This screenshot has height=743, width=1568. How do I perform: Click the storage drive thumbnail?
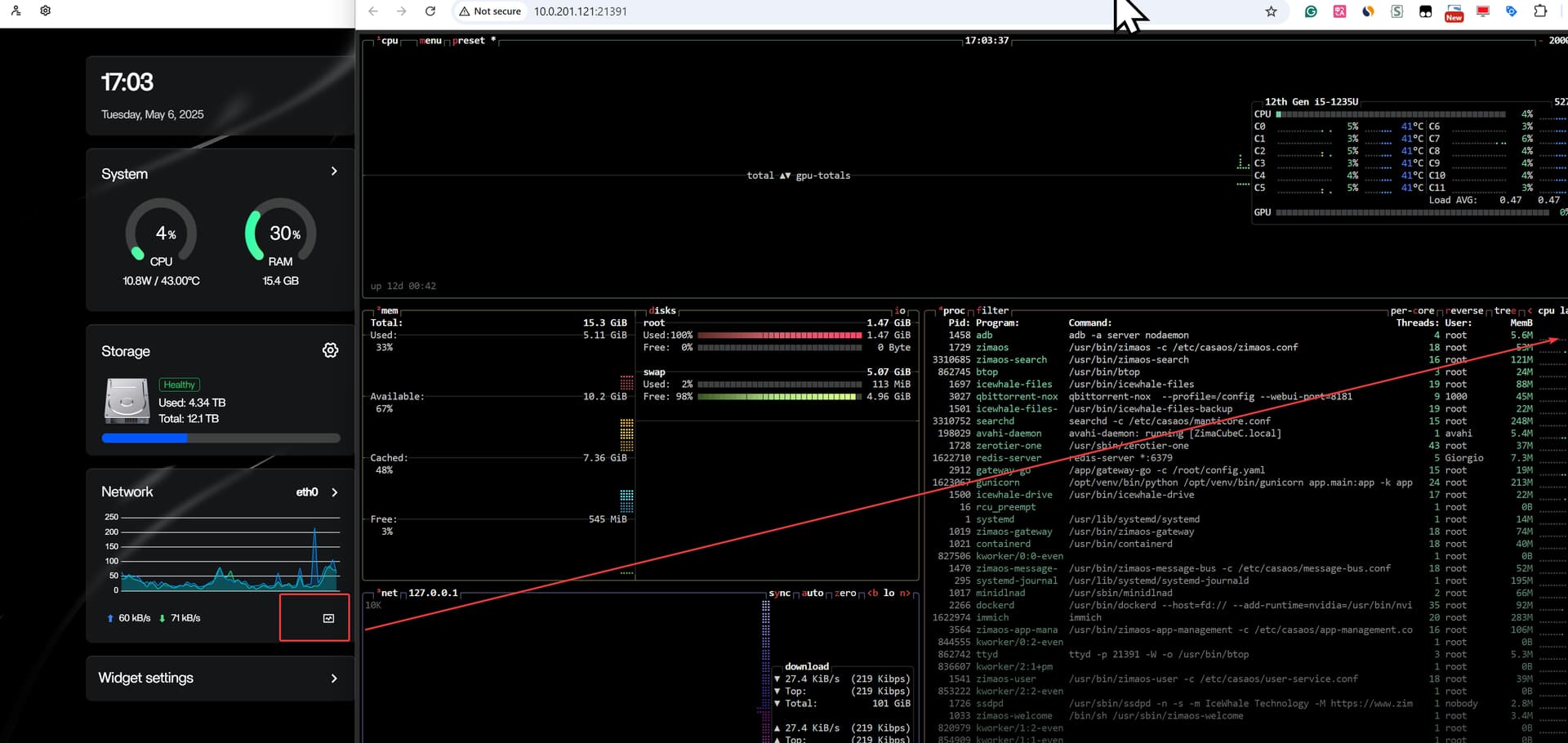[127, 400]
